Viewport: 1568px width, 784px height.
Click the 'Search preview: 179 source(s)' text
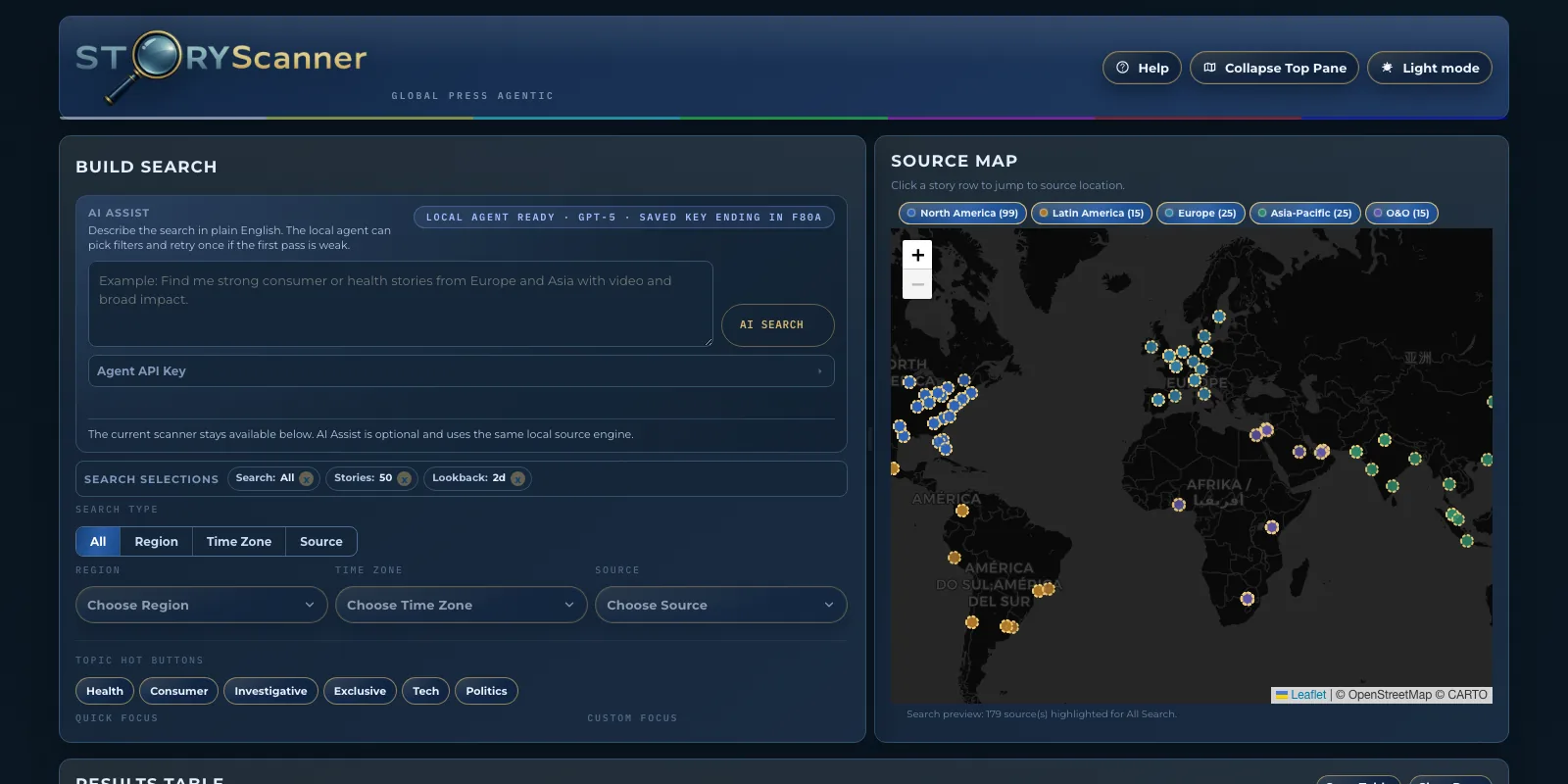pyautogui.click(x=1041, y=714)
